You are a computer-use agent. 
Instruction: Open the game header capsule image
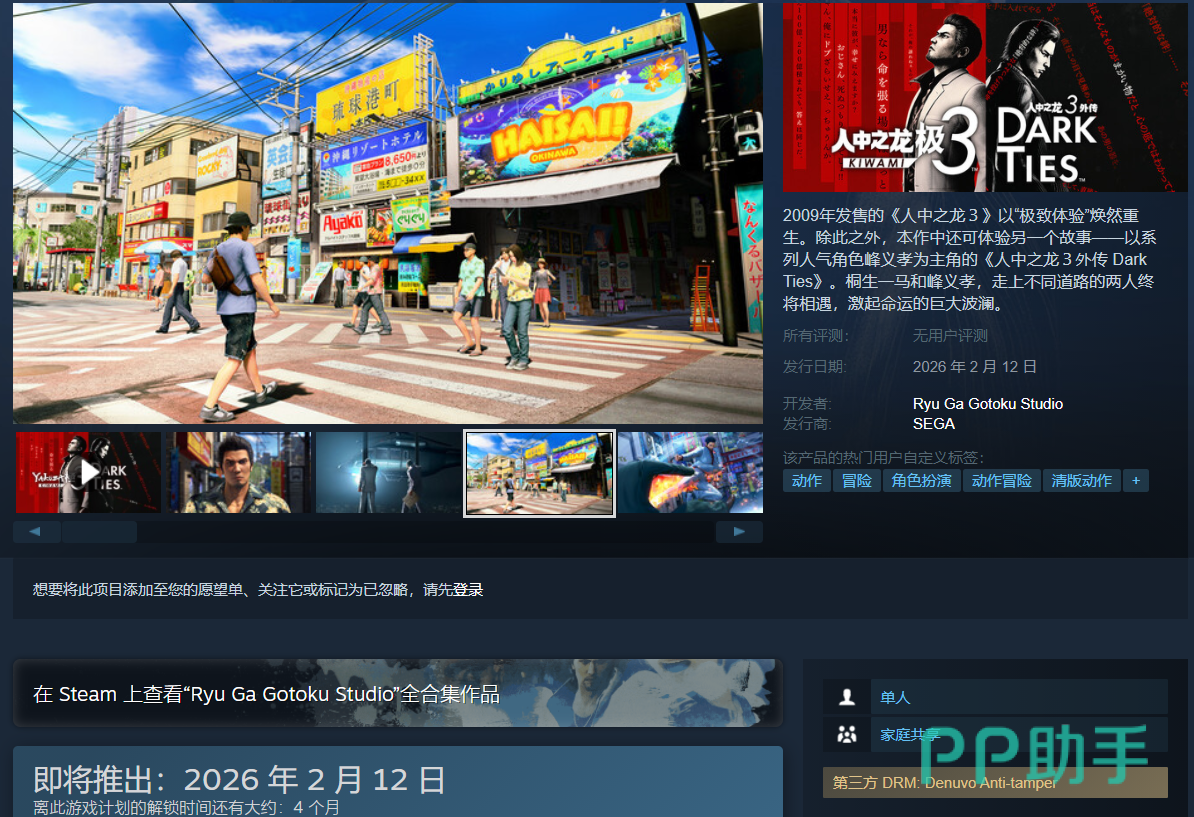(x=985, y=97)
